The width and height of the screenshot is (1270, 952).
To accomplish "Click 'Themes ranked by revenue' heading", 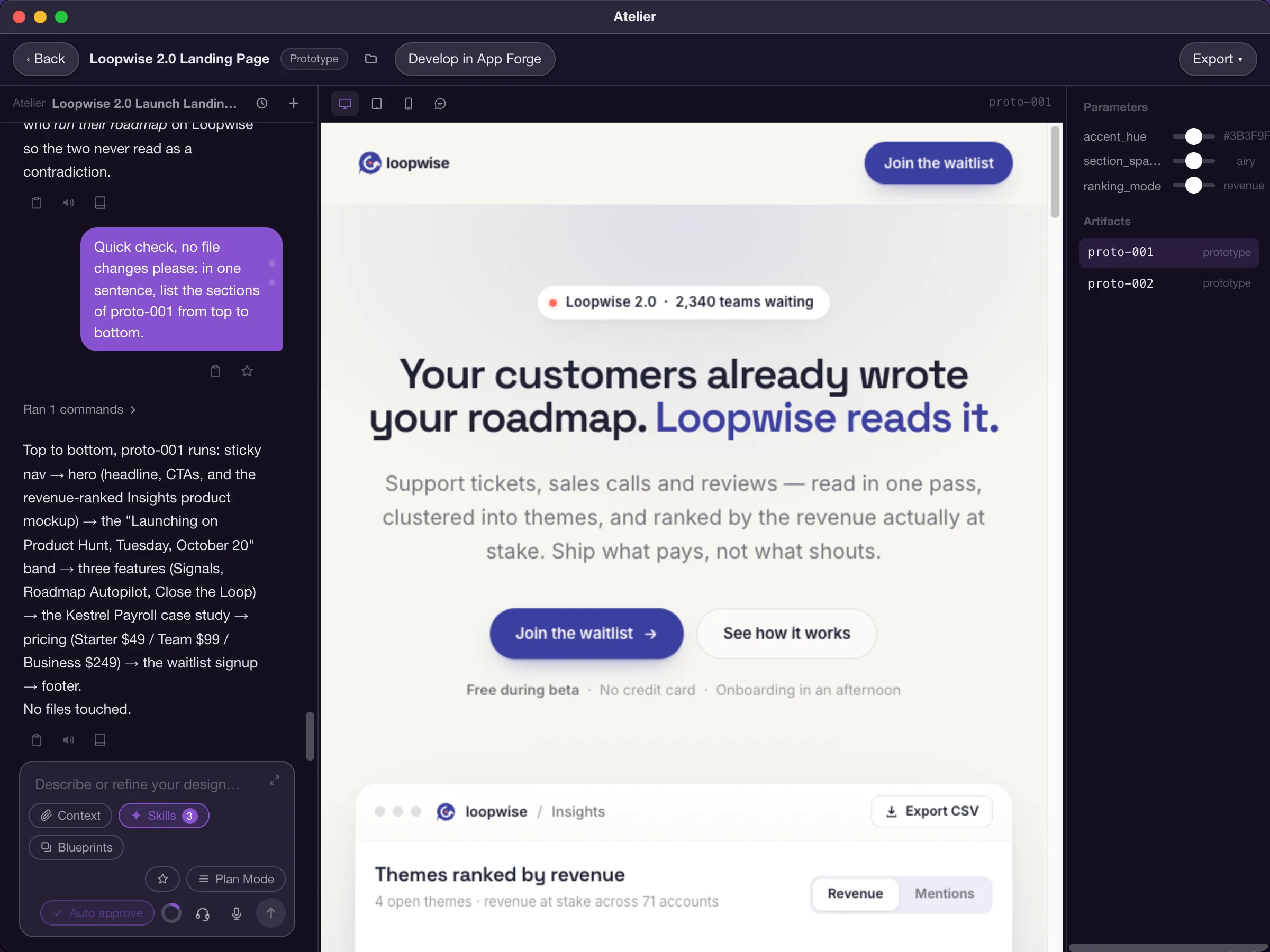I will [x=500, y=875].
